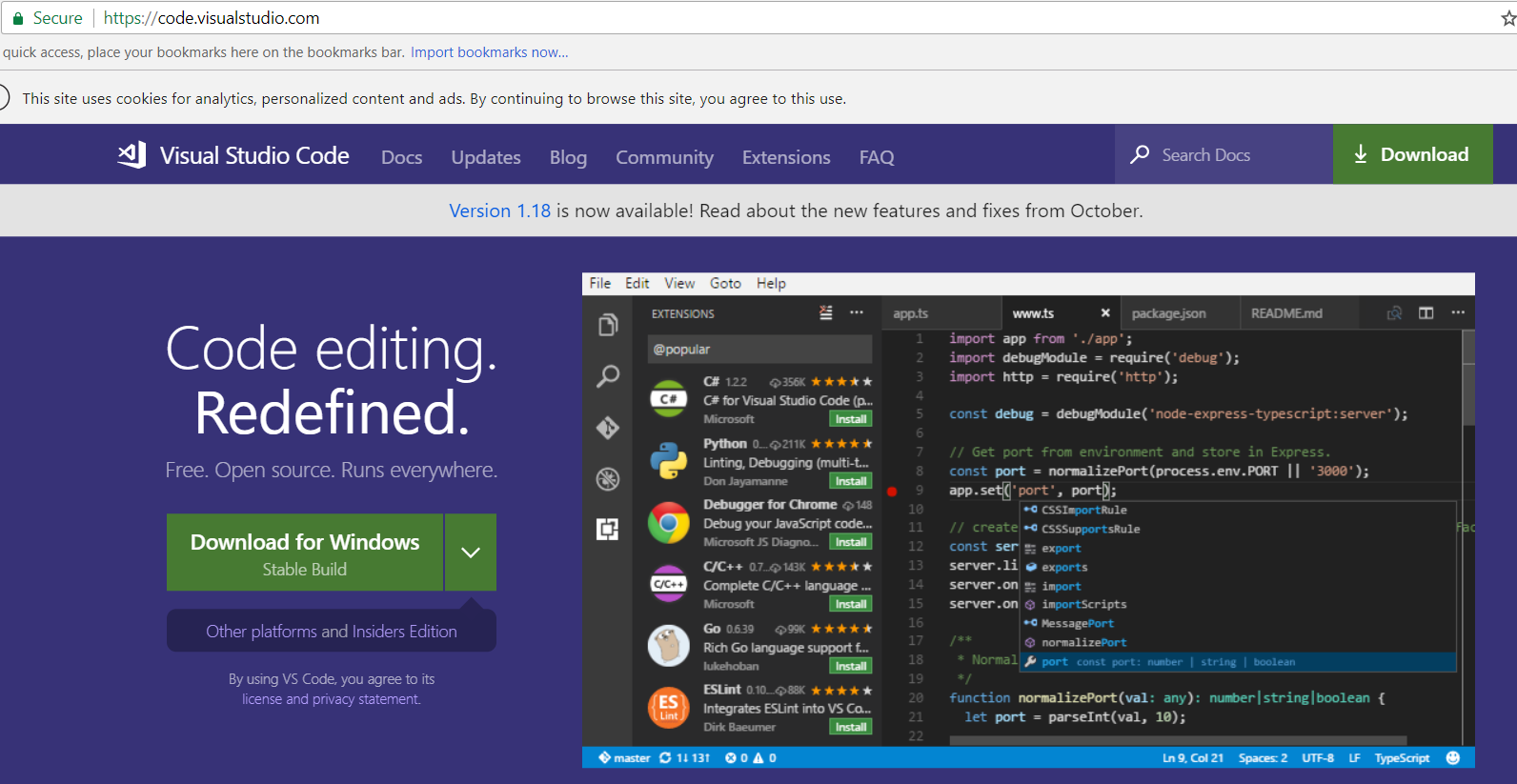This screenshot has width=1517, height=784.
Task: Open the Source Control git icon
Action: tap(608, 428)
